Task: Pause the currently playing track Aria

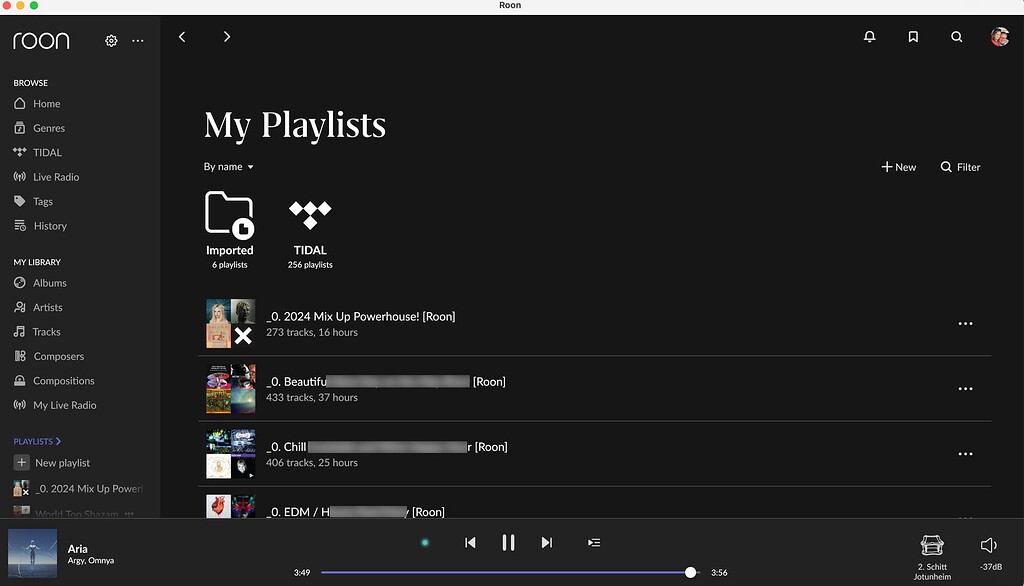Action: (x=508, y=542)
